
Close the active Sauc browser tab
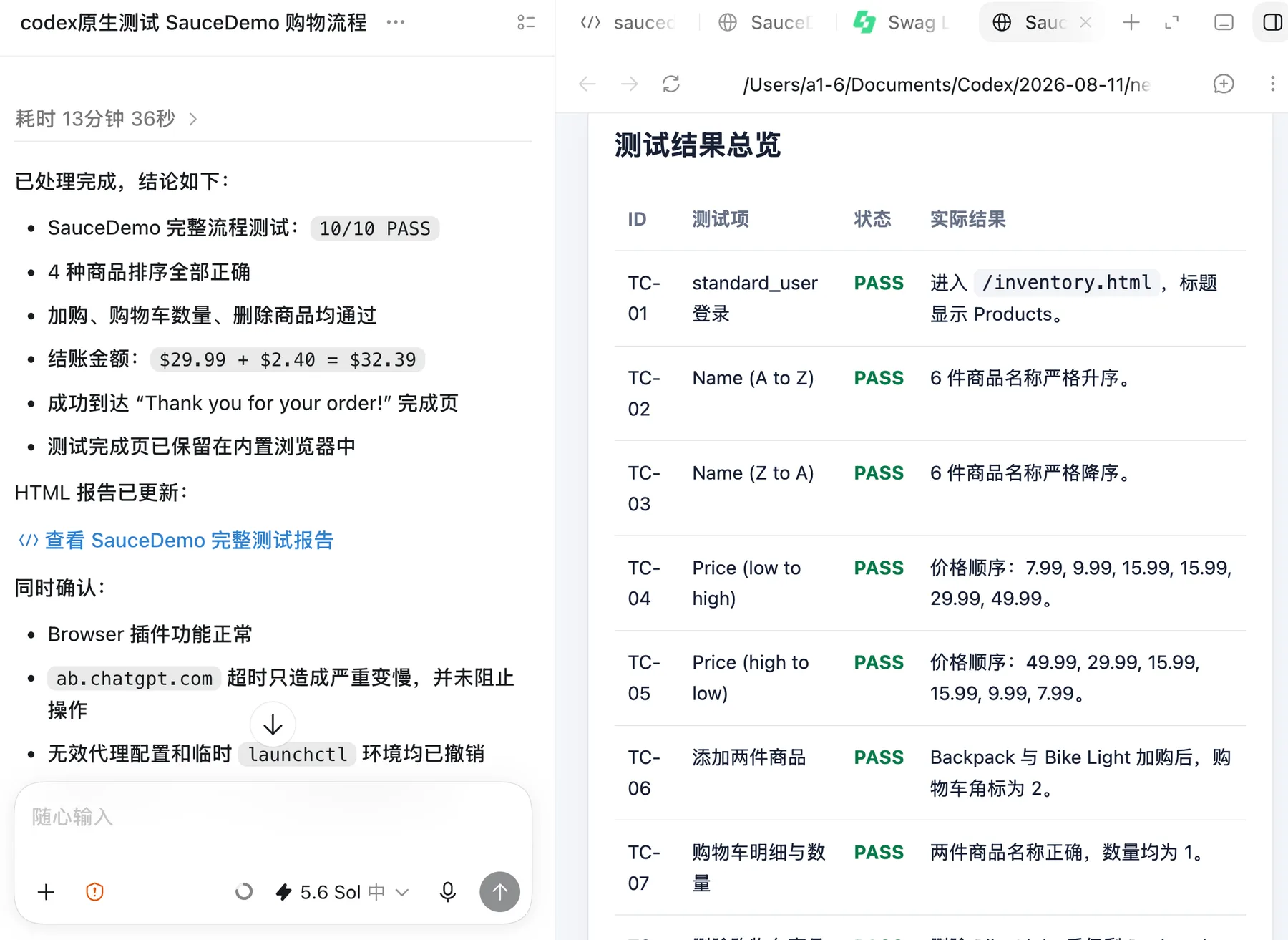(x=1085, y=23)
